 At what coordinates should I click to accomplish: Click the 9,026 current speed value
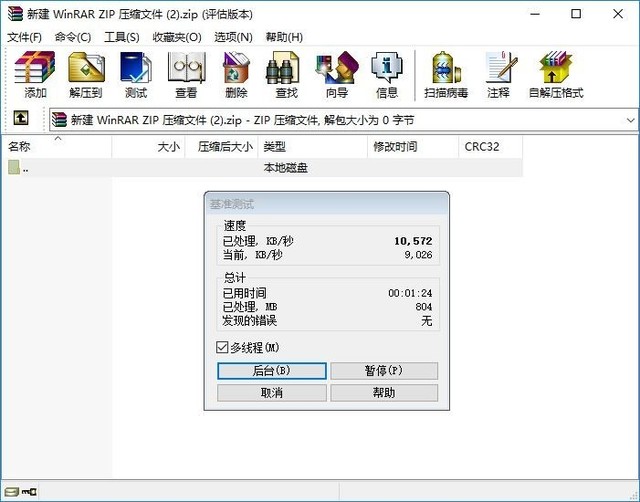pos(418,255)
